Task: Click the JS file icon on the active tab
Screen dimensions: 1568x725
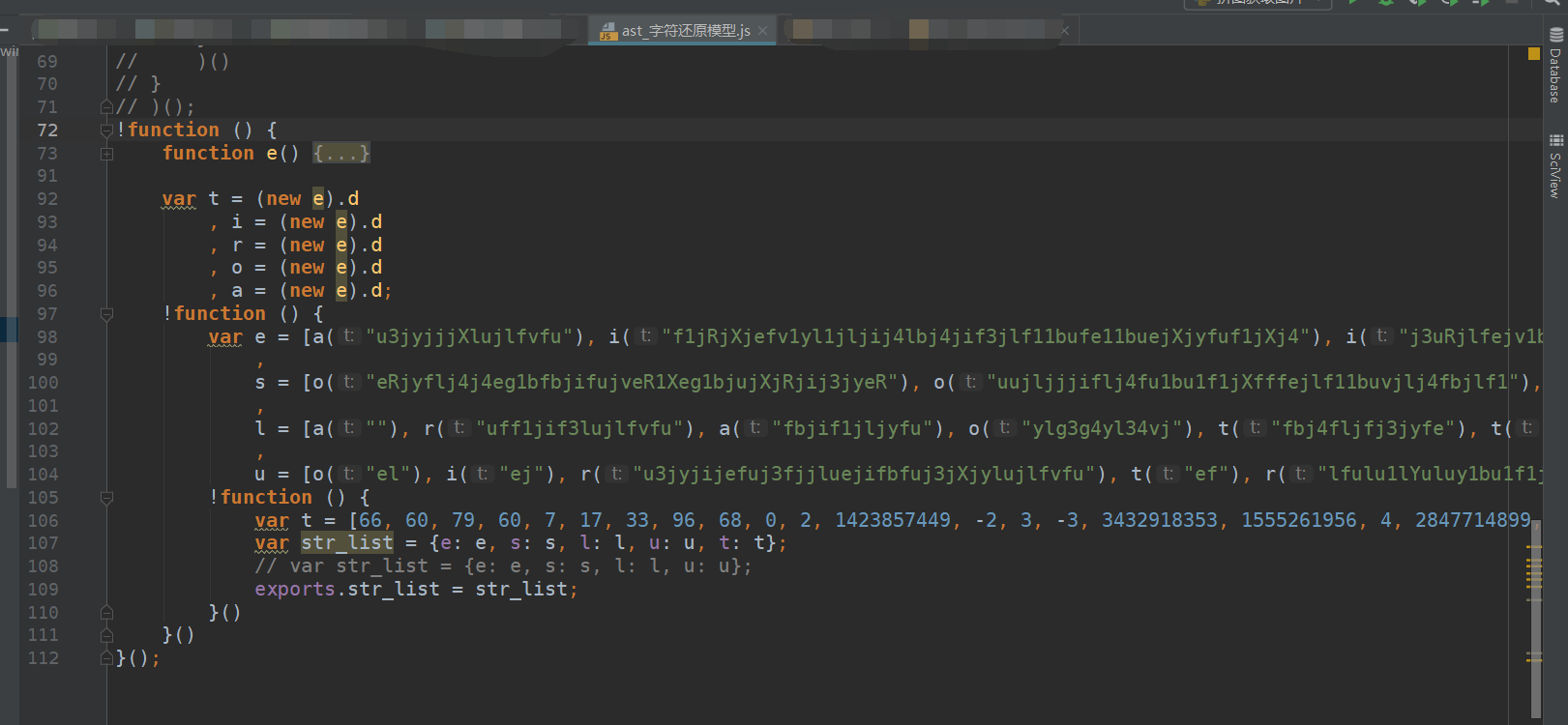Action: [607, 32]
